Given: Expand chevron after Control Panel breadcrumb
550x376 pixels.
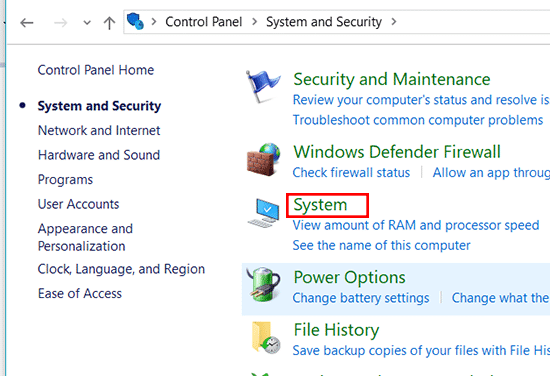Looking at the screenshot, I should [x=255, y=22].
